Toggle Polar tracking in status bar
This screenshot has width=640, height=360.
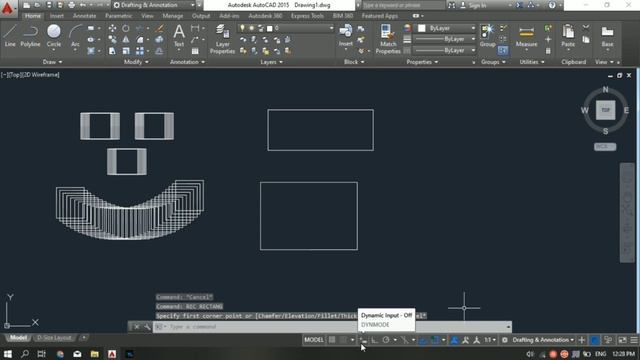click(x=386, y=340)
